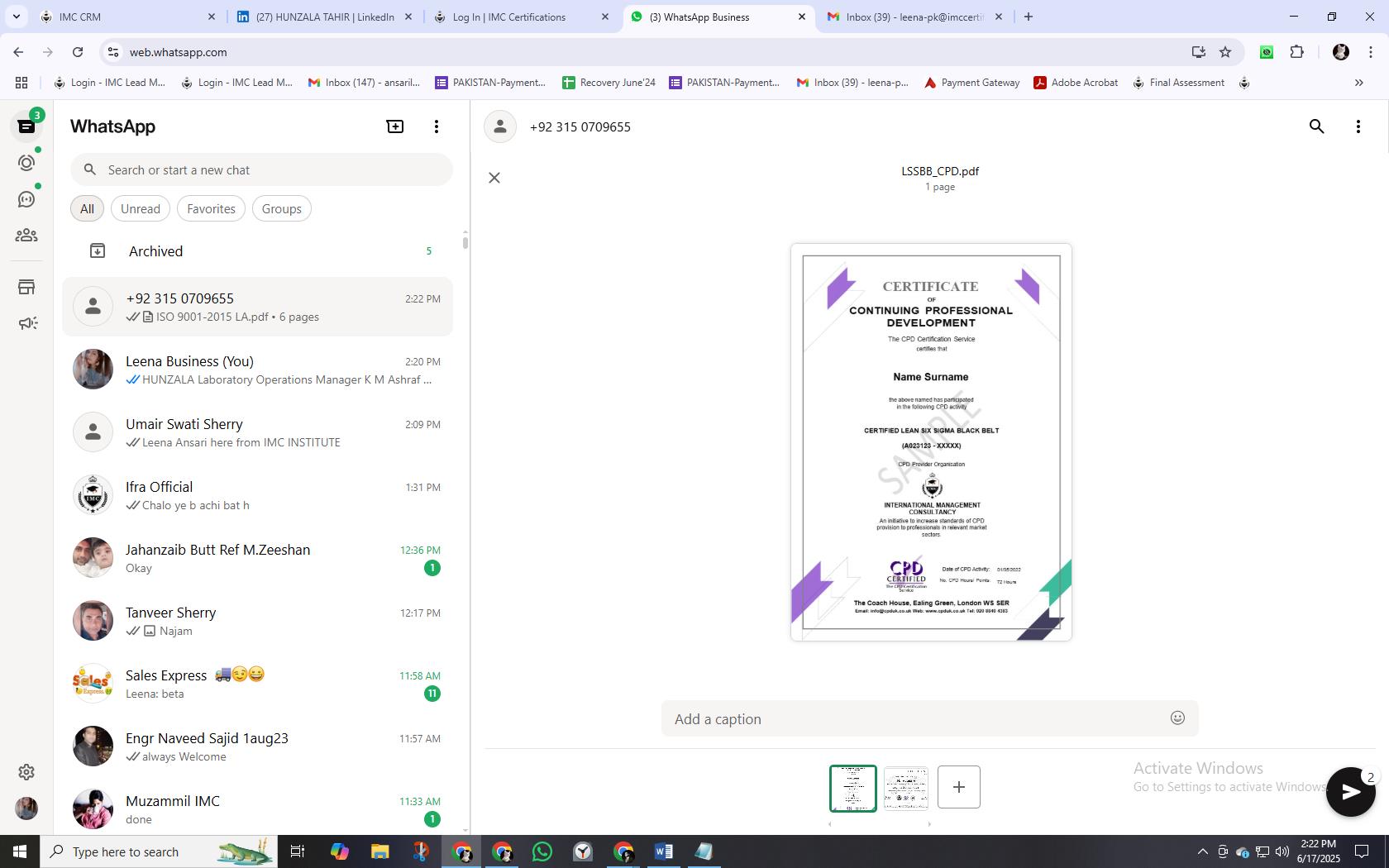Select the first document thumbnail

tap(853, 788)
